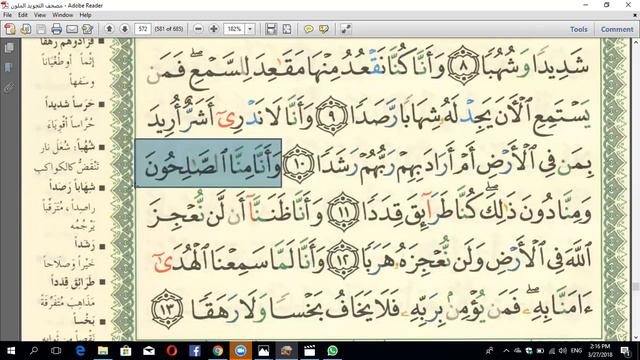Open WhatsApp from the taskbar
This screenshot has height=360, width=640.
point(332,351)
